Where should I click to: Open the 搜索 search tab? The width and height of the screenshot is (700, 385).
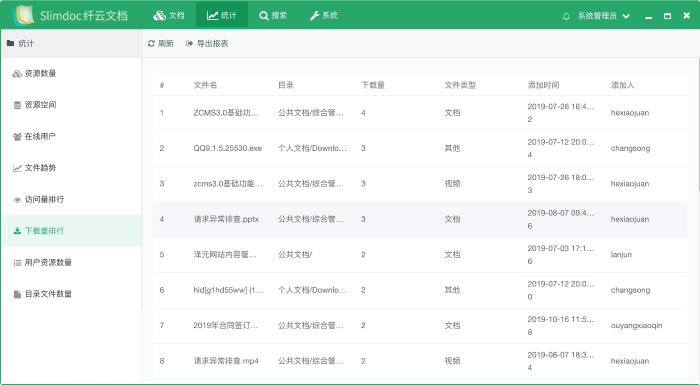[273, 15]
